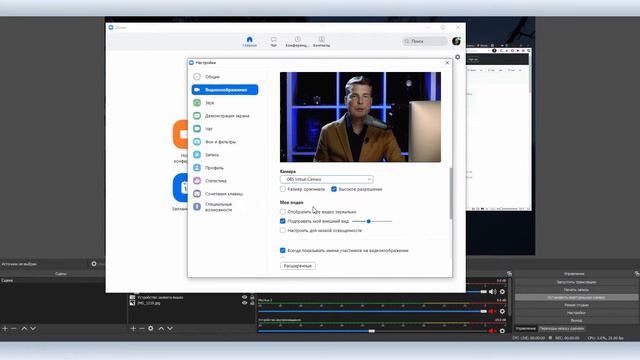Click the Поиск search field in Zoom
The image size is (640, 360).
[424, 41]
